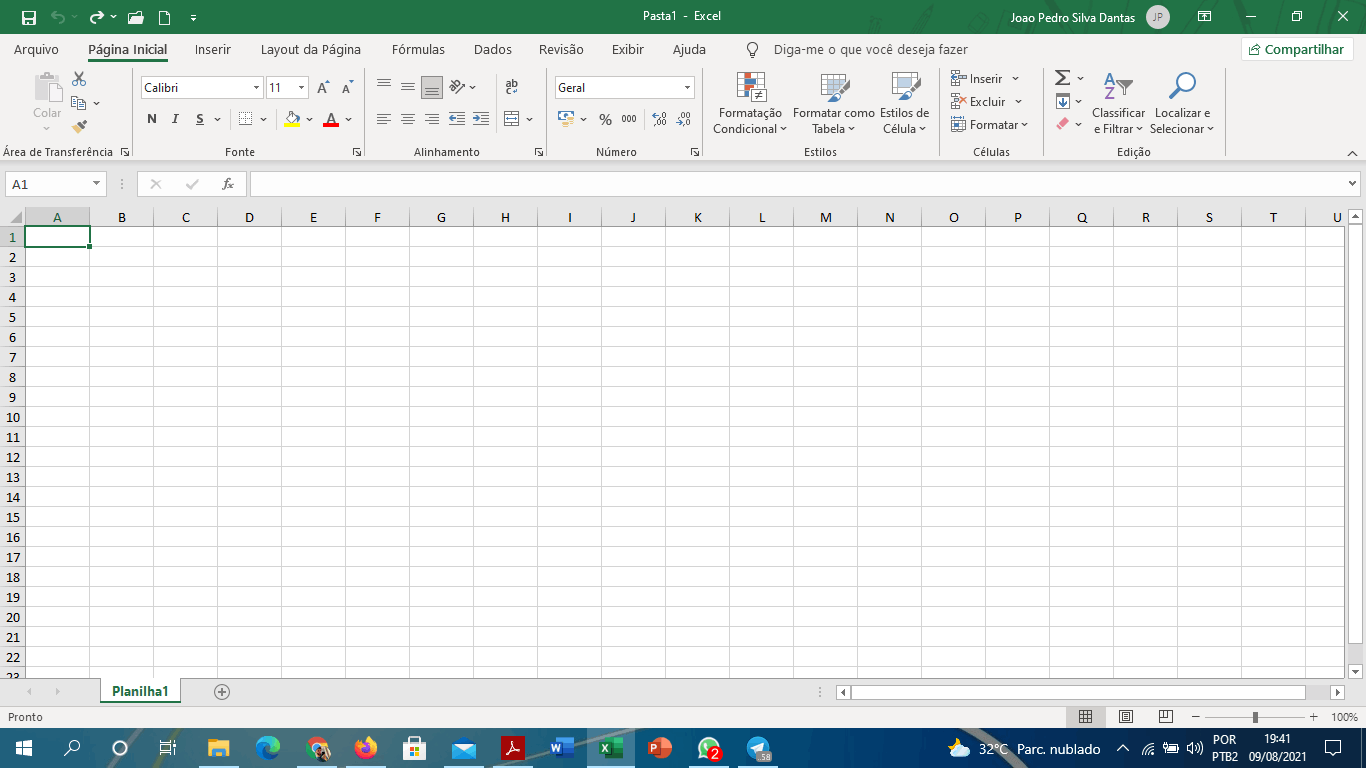Click the Decrease Indent icon
Image resolution: width=1366 pixels, height=768 pixels.
pyautogui.click(x=457, y=119)
